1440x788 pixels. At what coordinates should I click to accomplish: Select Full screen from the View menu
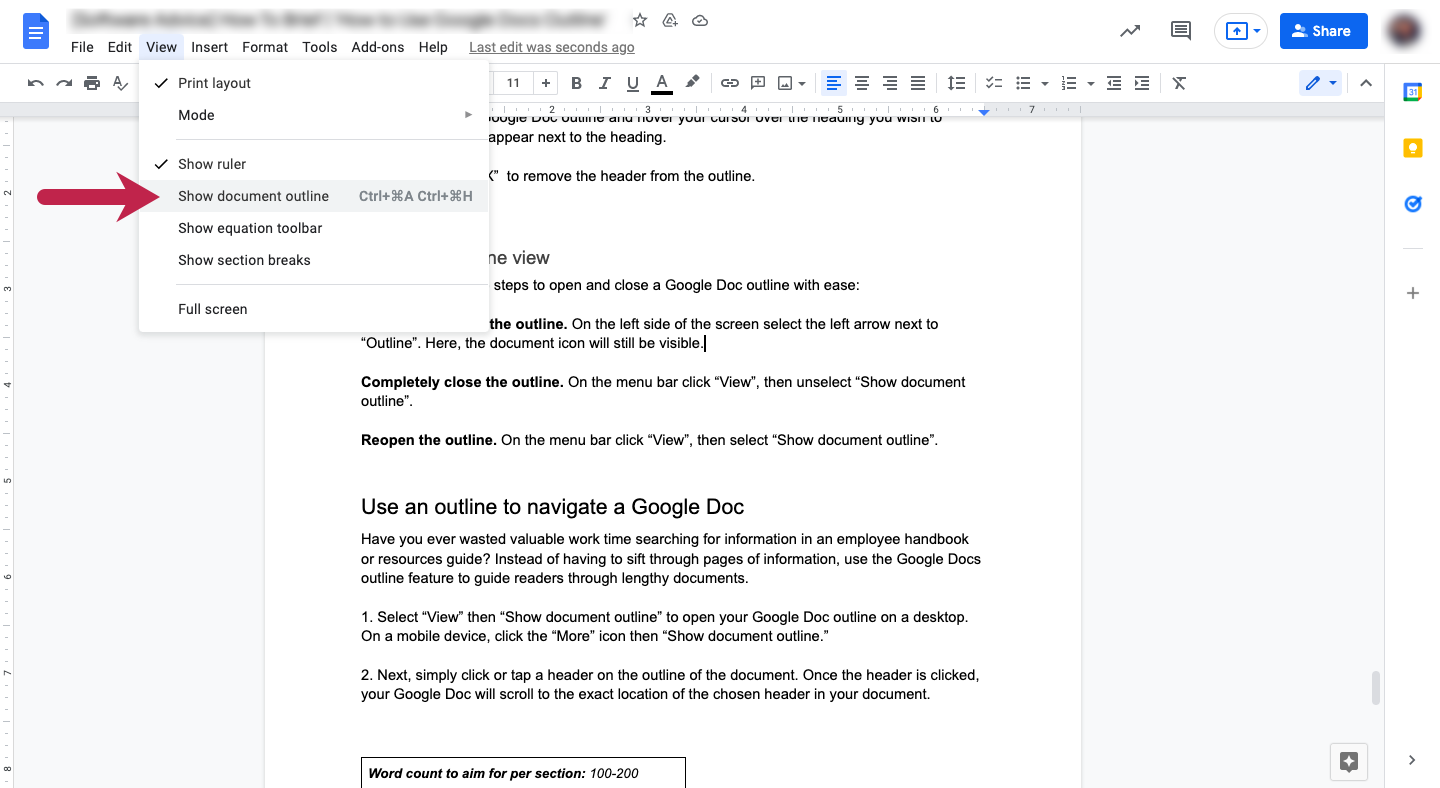[x=212, y=309]
